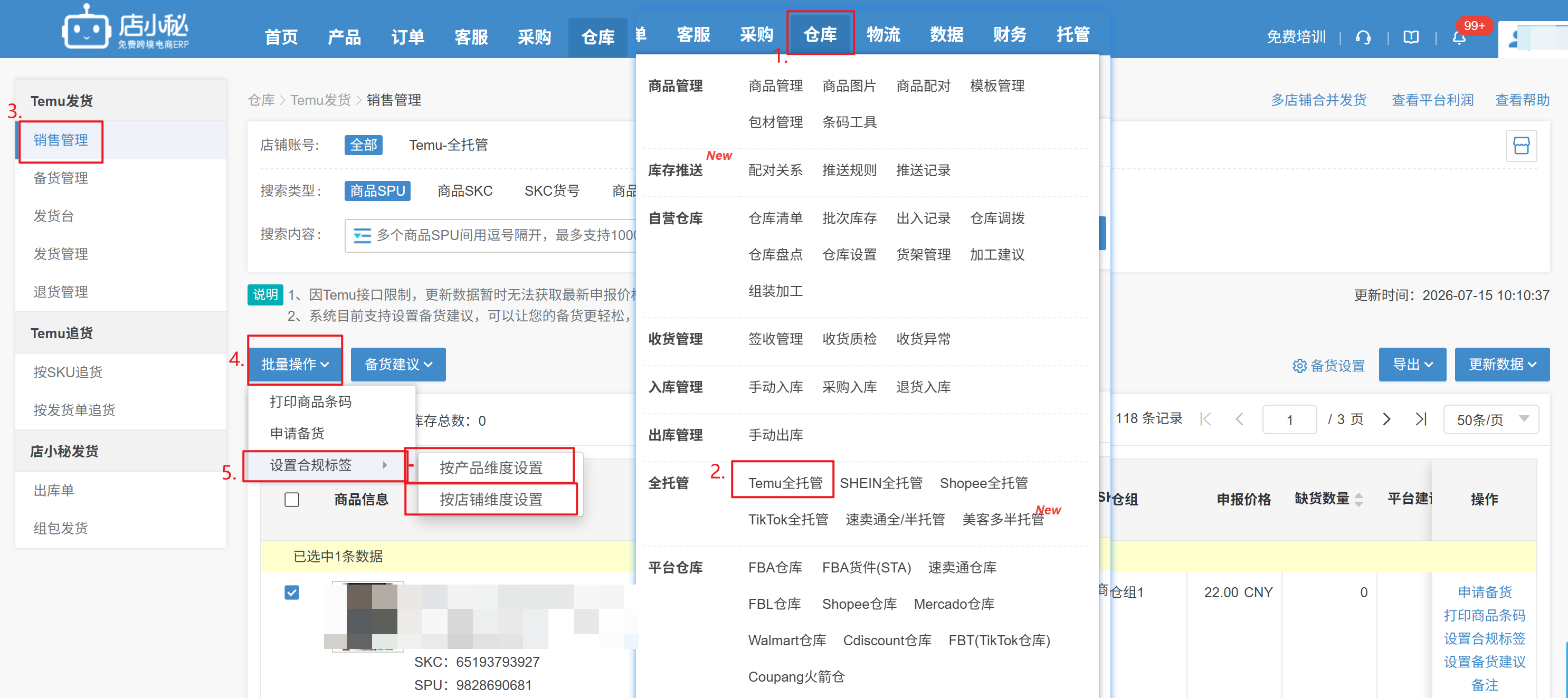Sort by 缺货数量 using the sort arrows
This screenshot has height=698, width=1568.
[1358, 499]
